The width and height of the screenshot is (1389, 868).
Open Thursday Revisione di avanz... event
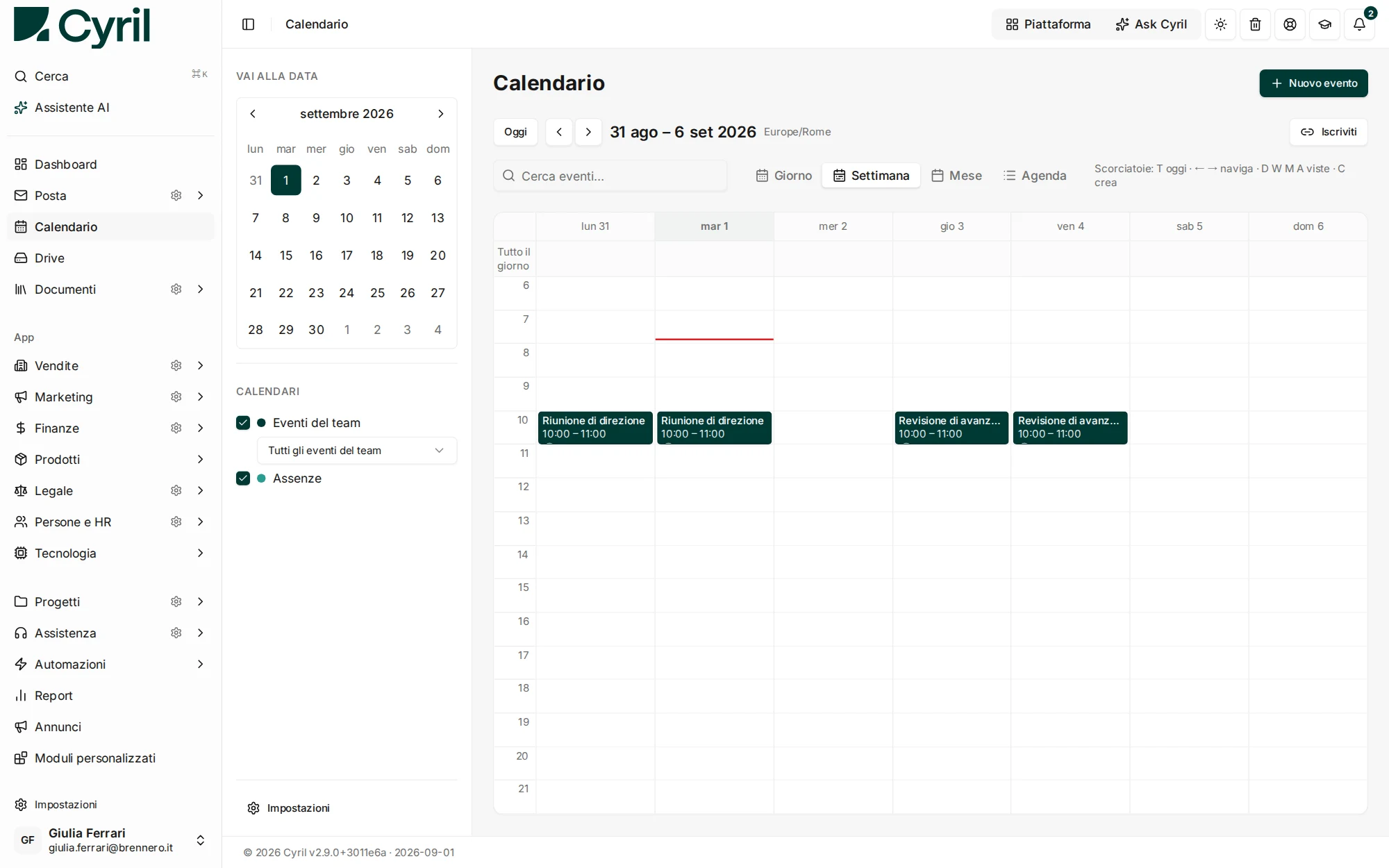(x=951, y=428)
